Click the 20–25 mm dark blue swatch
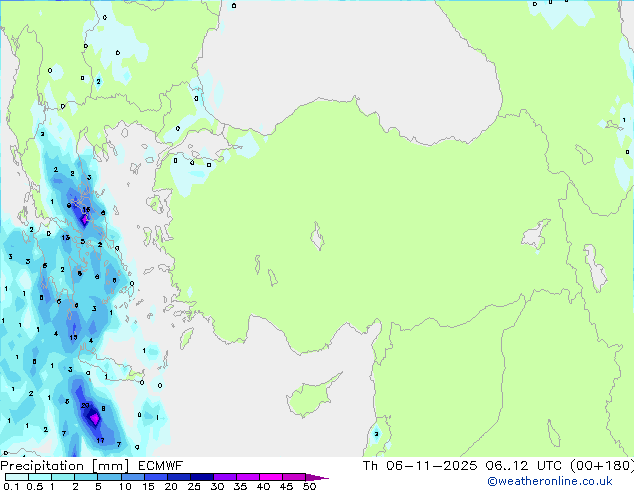The width and height of the screenshot is (634, 490). (178, 477)
